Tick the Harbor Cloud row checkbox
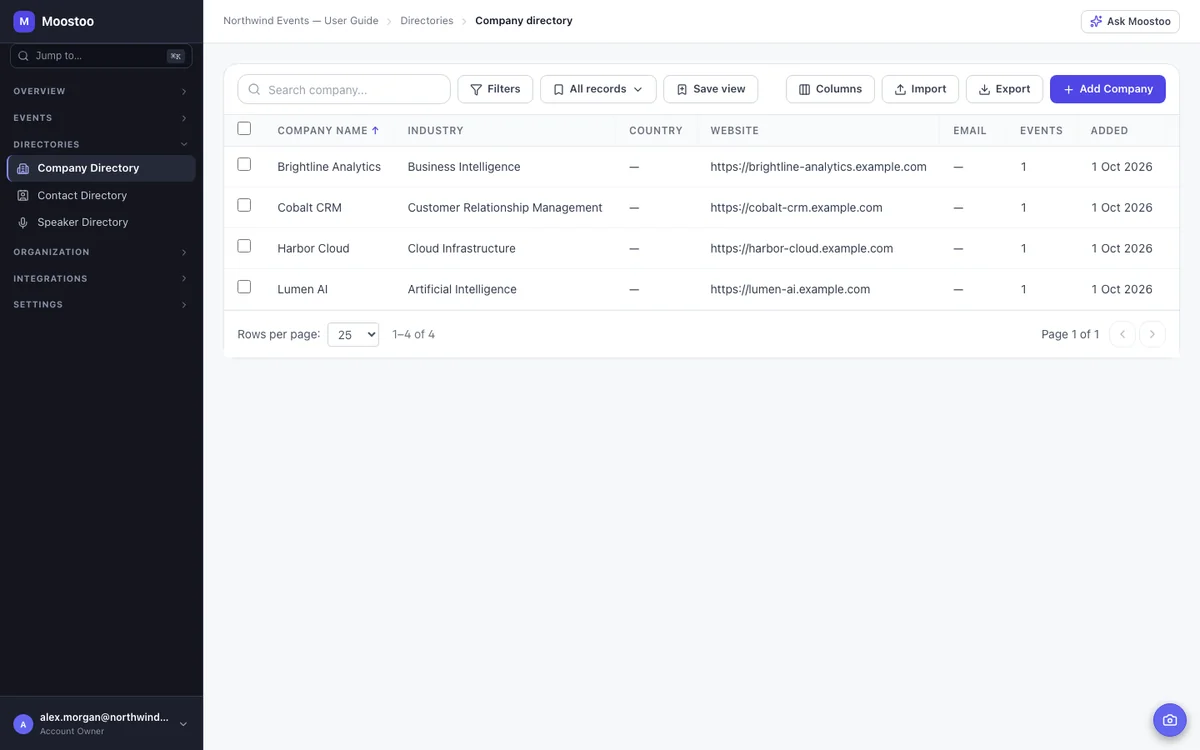 (244, 246)
